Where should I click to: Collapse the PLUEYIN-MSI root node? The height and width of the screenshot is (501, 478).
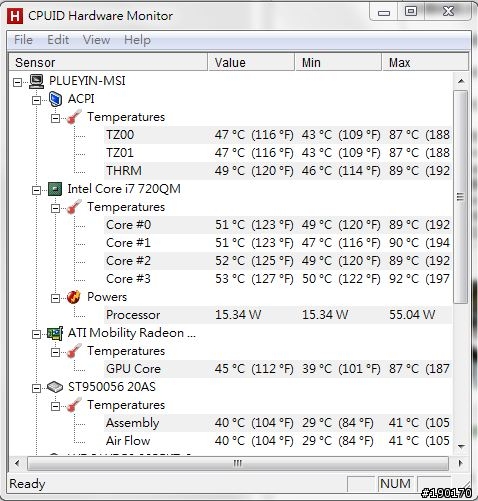tap(17, 82)
